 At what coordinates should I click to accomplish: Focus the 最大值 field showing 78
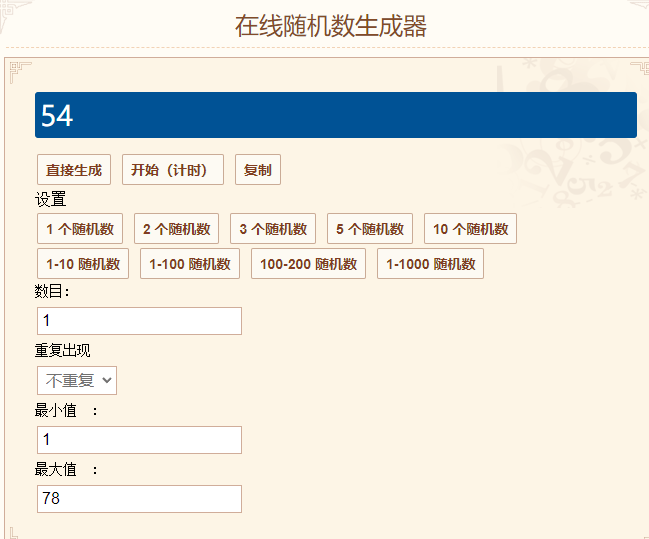[139, 499]
